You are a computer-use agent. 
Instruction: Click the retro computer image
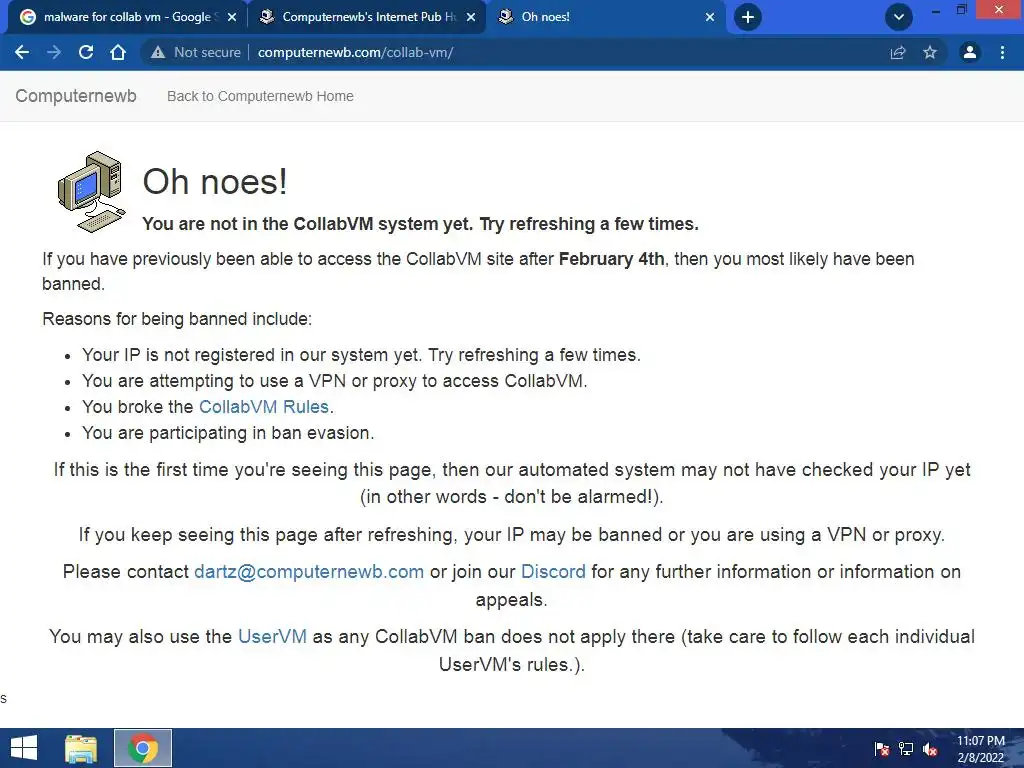coord(91,191)
